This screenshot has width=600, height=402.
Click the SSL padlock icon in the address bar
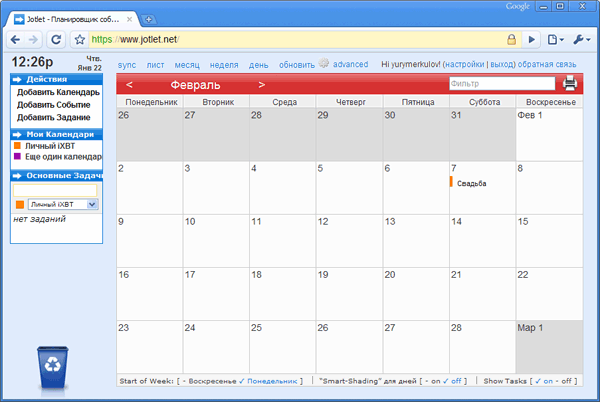click(511, 39)
